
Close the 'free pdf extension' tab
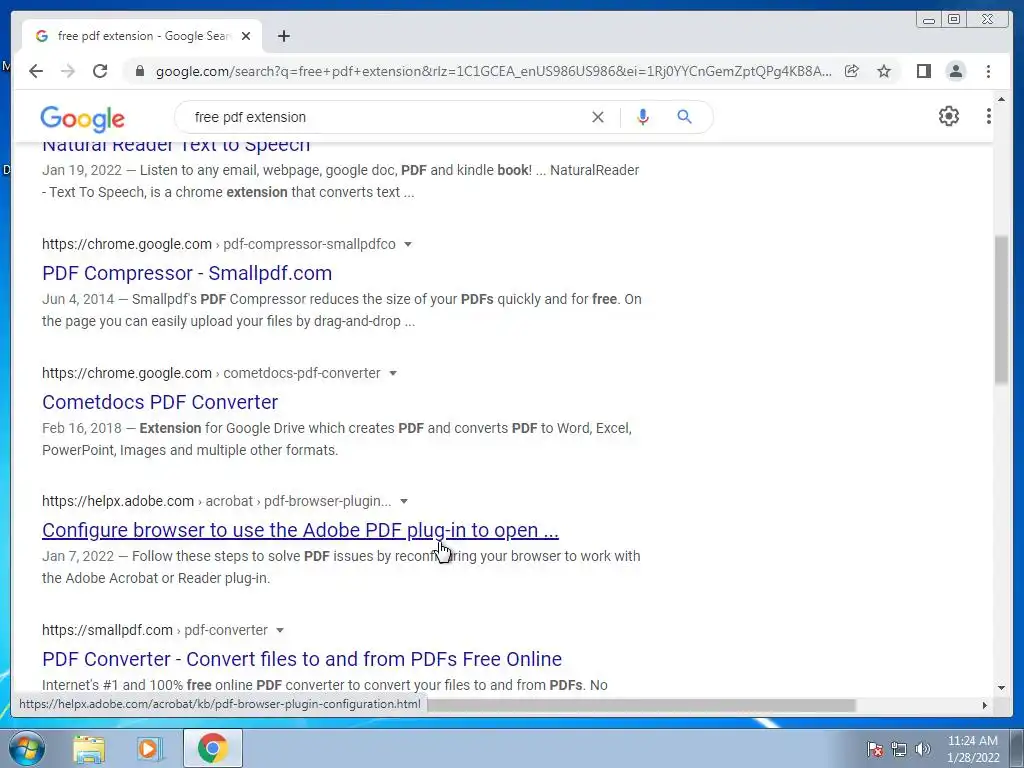246,36
